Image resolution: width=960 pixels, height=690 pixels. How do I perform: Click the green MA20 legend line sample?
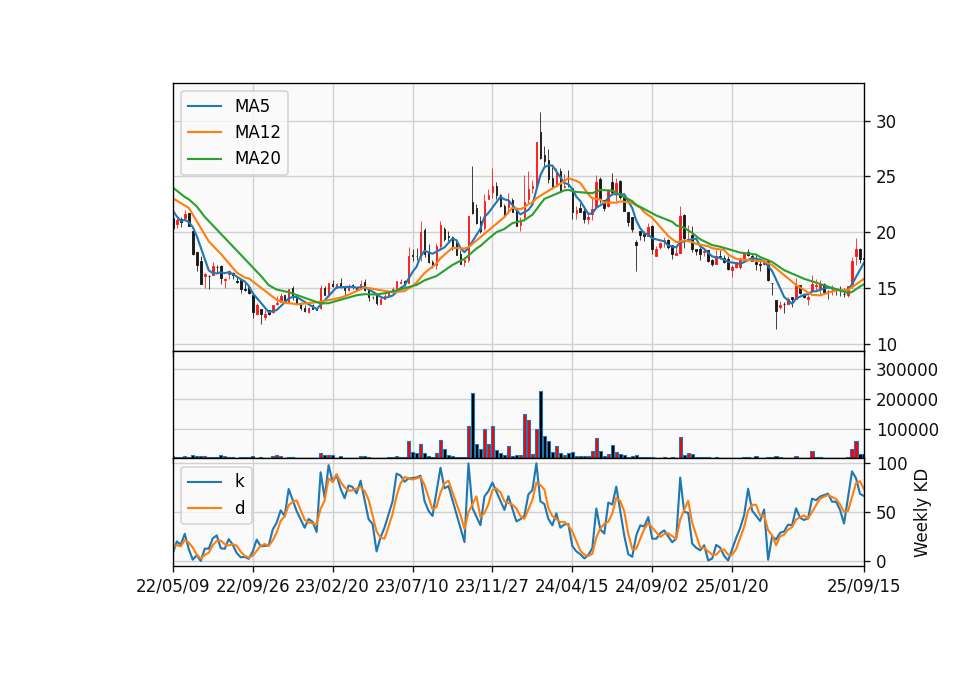pos(204,158)
